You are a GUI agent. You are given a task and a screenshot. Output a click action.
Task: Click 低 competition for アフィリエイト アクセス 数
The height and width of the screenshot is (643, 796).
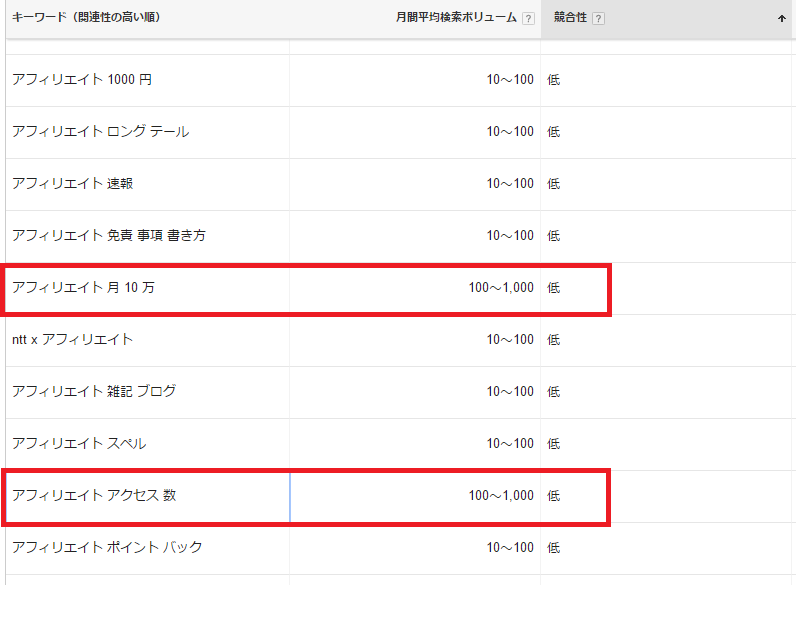point(553,496)
